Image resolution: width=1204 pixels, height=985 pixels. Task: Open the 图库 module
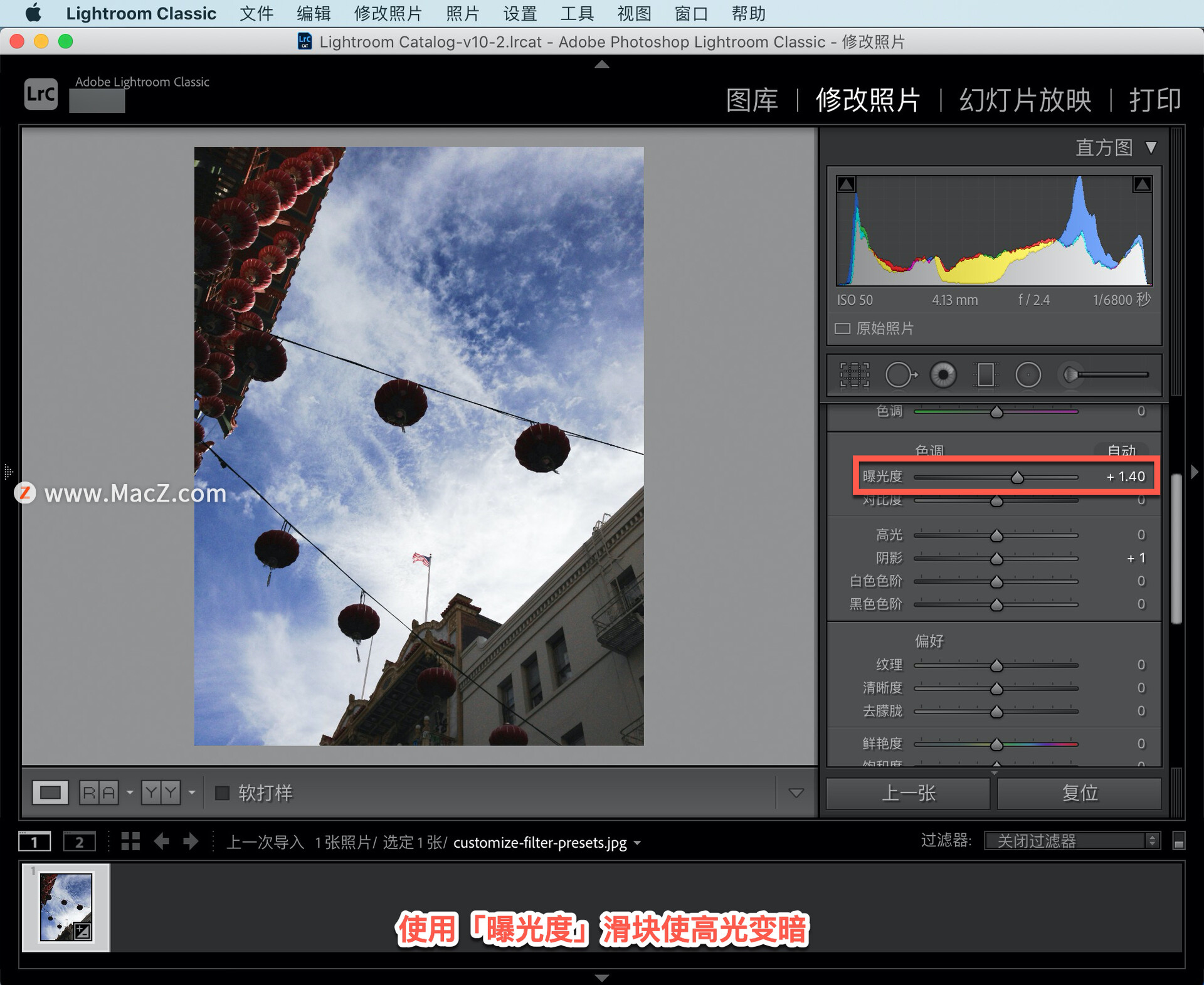[x=752, y=100]
